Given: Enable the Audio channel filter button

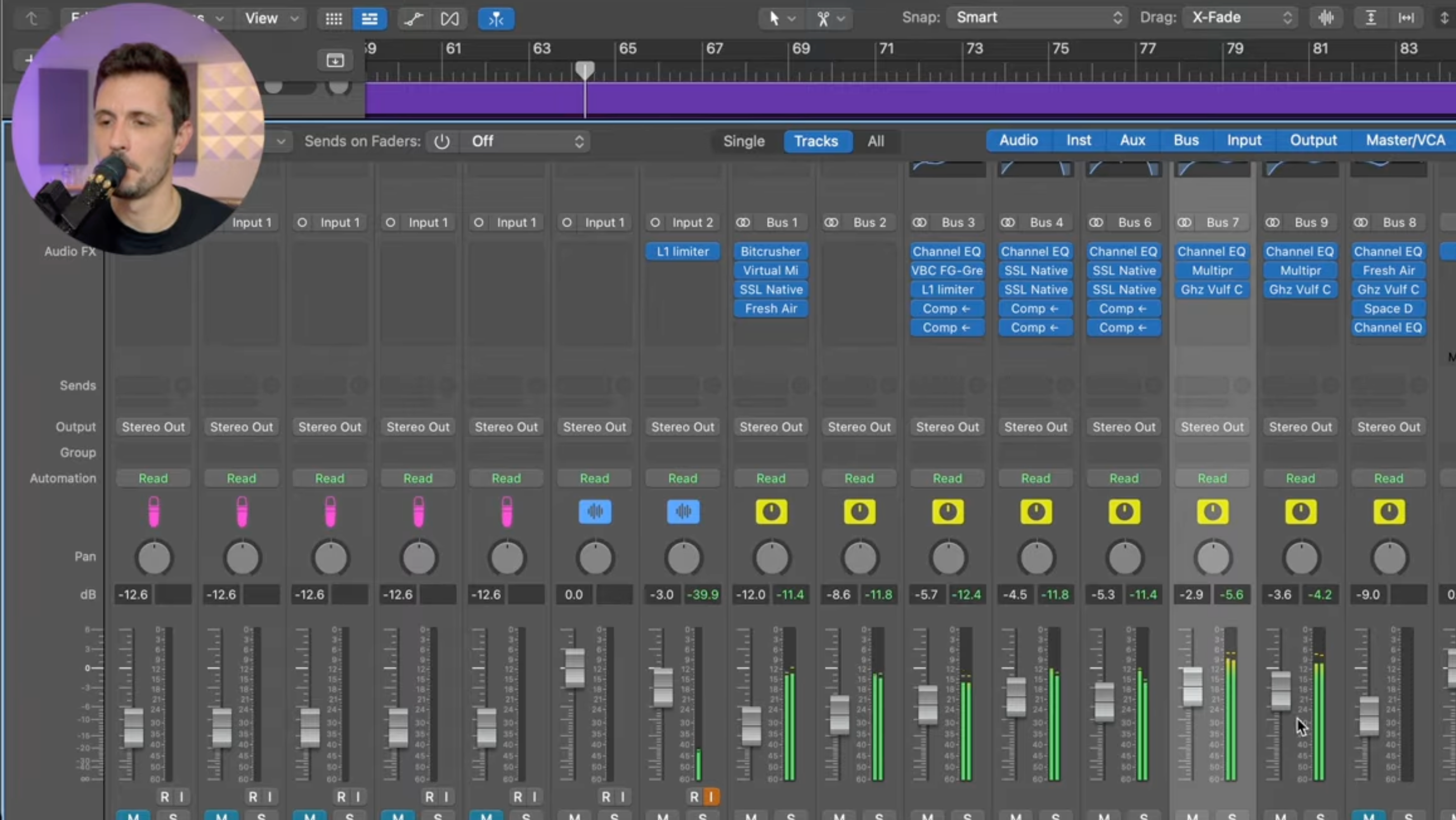Looking at the screenshot, I should [1018, 141].
